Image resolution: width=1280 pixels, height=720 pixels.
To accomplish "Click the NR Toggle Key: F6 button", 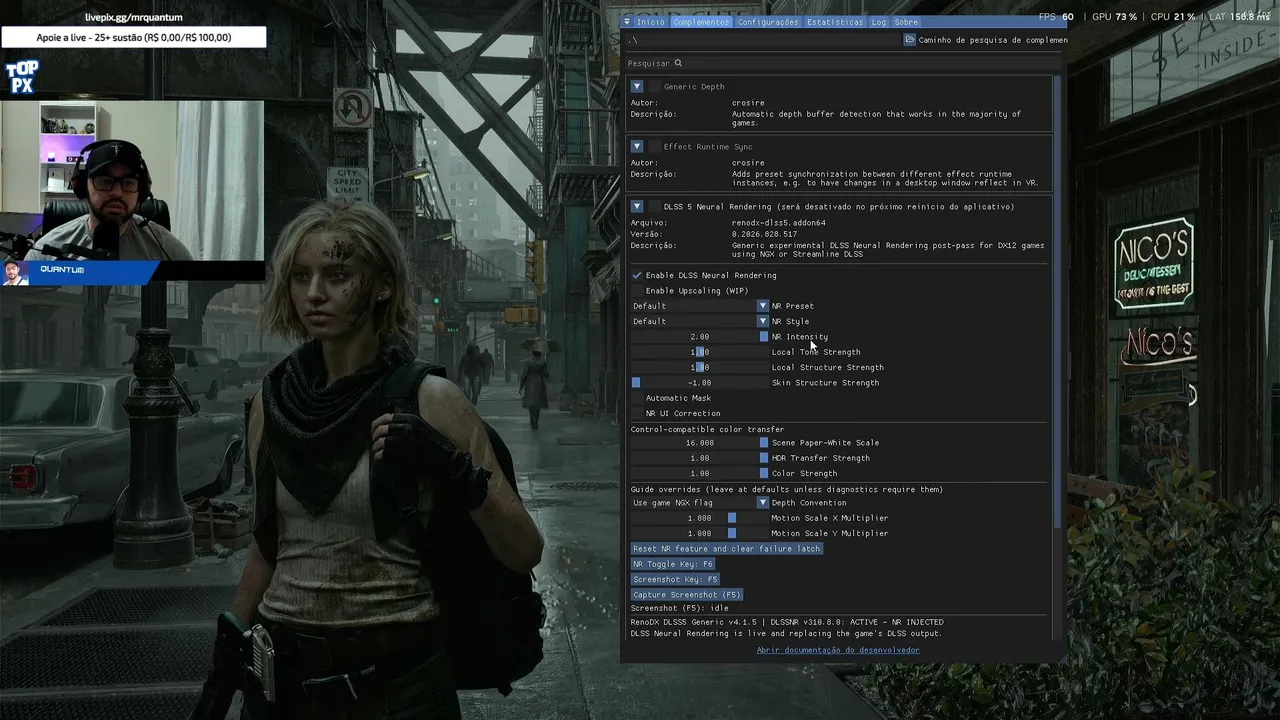I will (673, 564).
